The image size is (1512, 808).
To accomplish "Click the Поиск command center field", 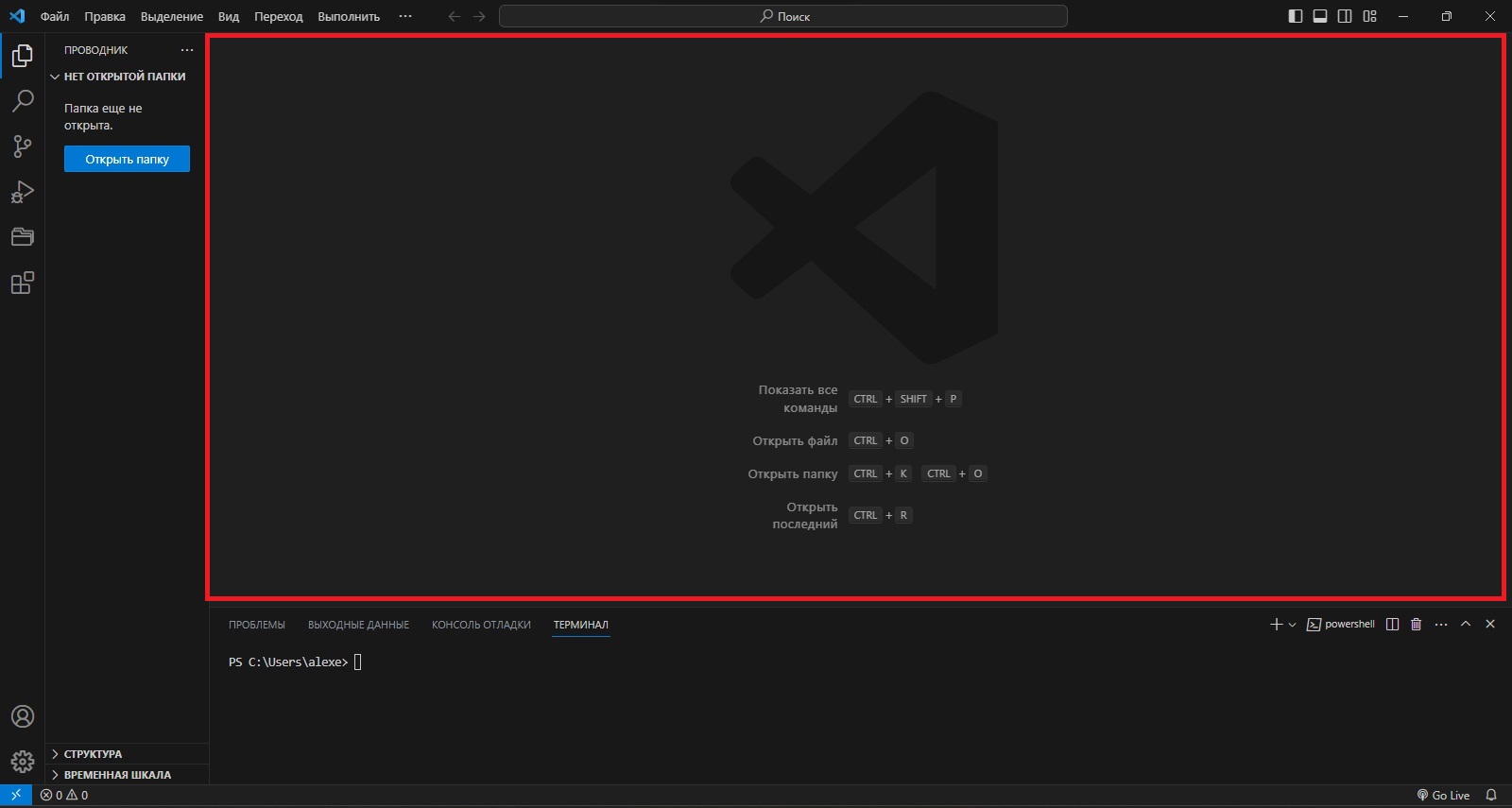I will [783, 16].
